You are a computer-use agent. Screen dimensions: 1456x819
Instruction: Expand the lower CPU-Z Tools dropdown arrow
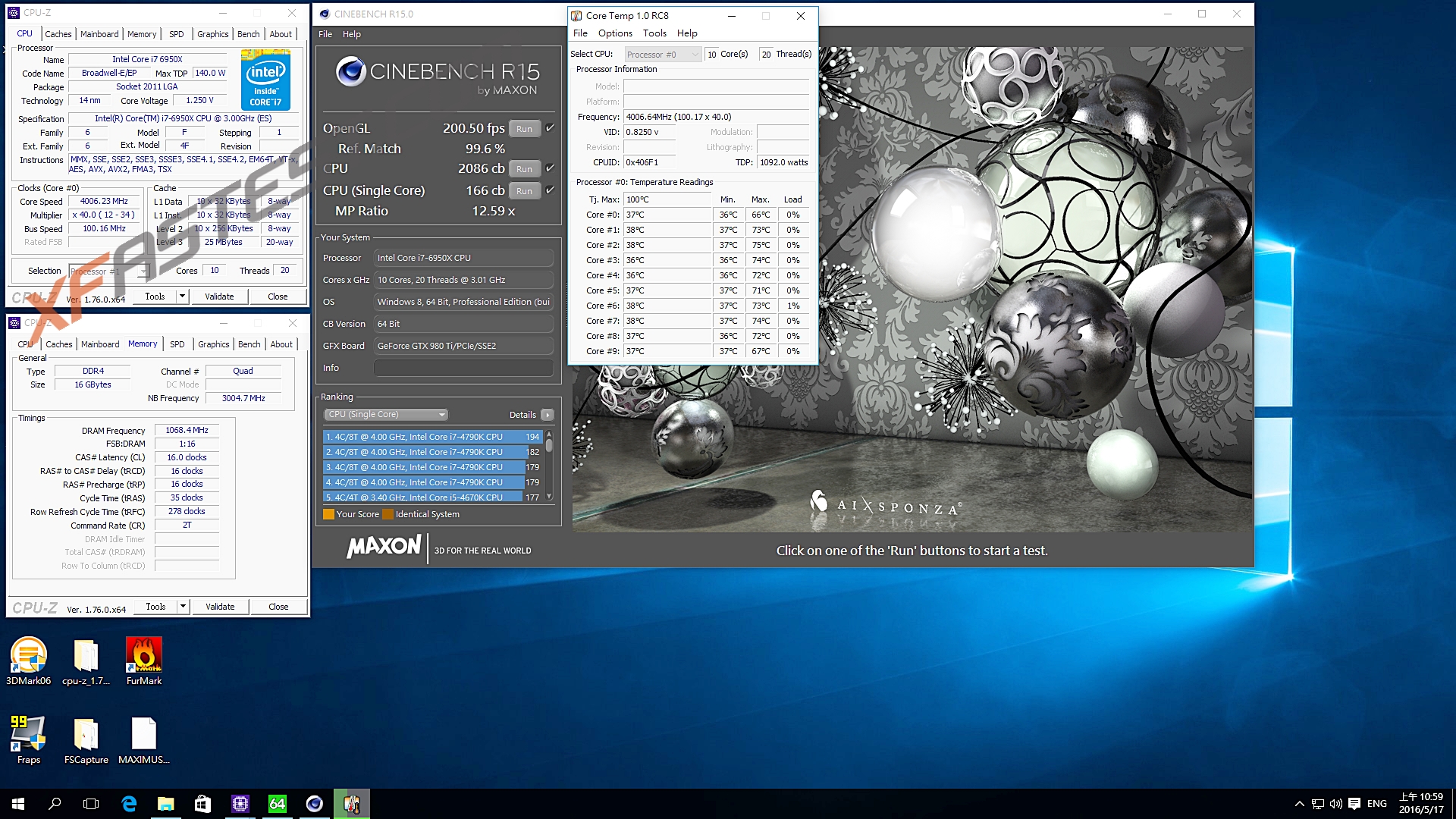(183, 607)
